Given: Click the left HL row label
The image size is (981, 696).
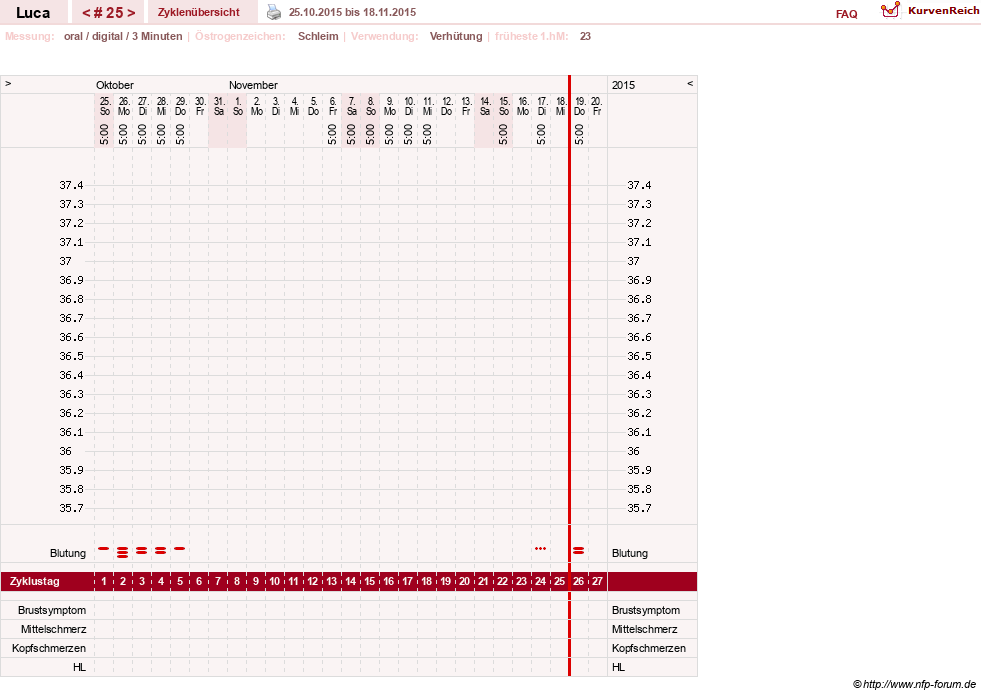Looking at the screenshot, I should (79, 667).
